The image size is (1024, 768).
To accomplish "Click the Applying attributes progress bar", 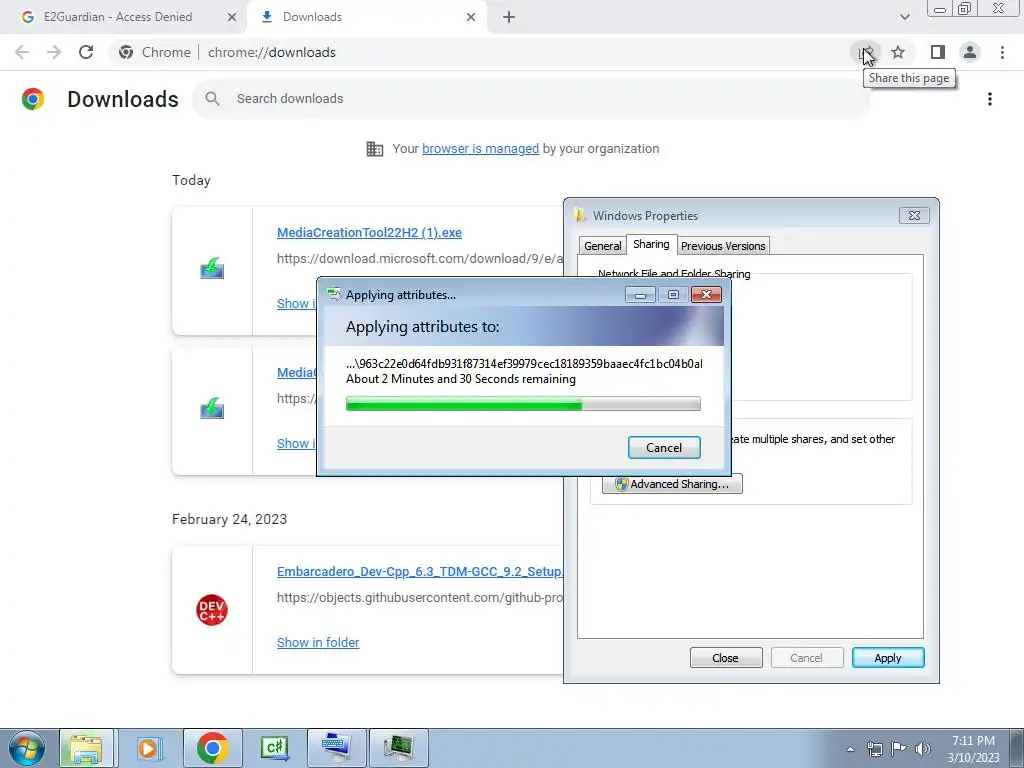I will (x=523, y=404).
